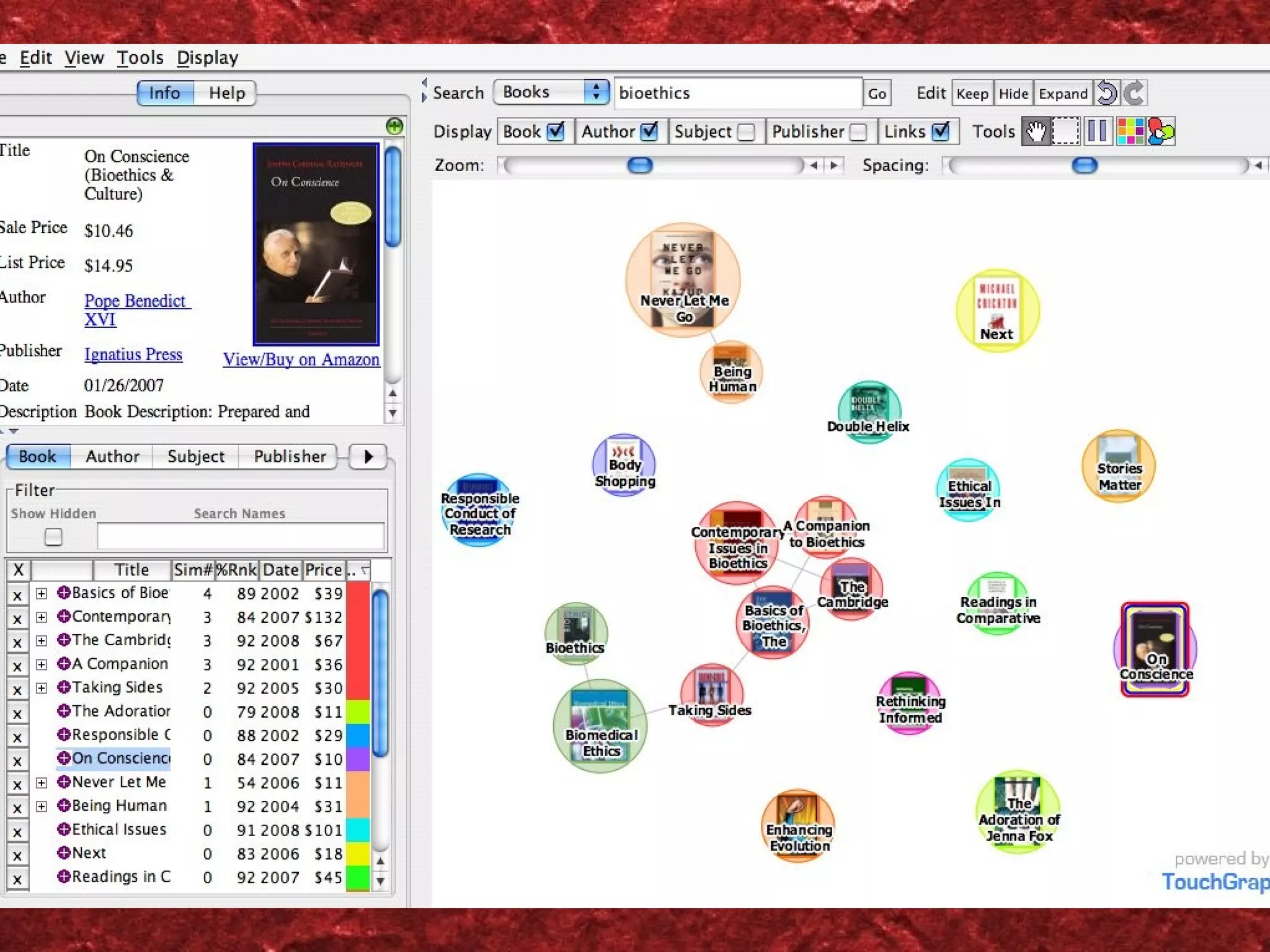1270x952 pixels.
Task: Select the Ethical Issues In node
Action: [x=969, y=490]
